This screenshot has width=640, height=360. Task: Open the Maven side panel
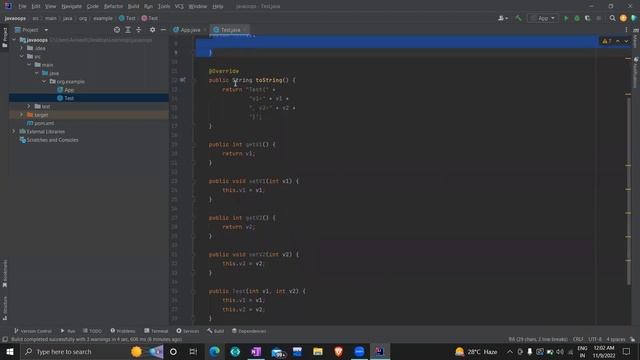(x=636, y=38)
